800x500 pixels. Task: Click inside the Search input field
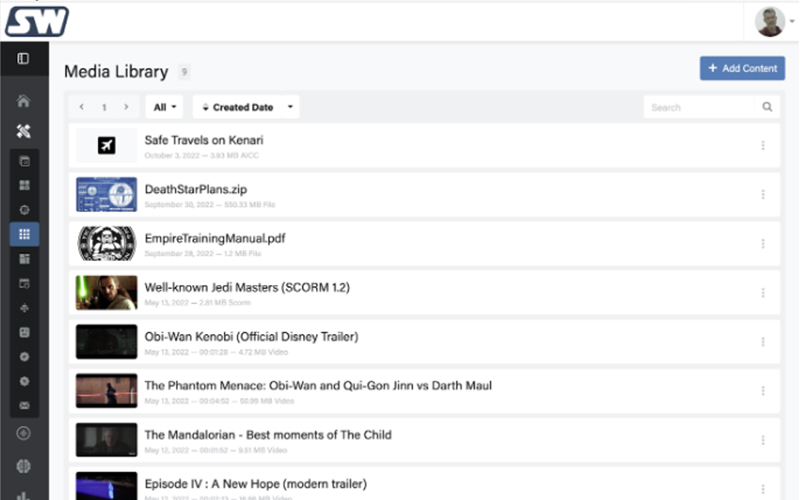(x=702, y=107)
